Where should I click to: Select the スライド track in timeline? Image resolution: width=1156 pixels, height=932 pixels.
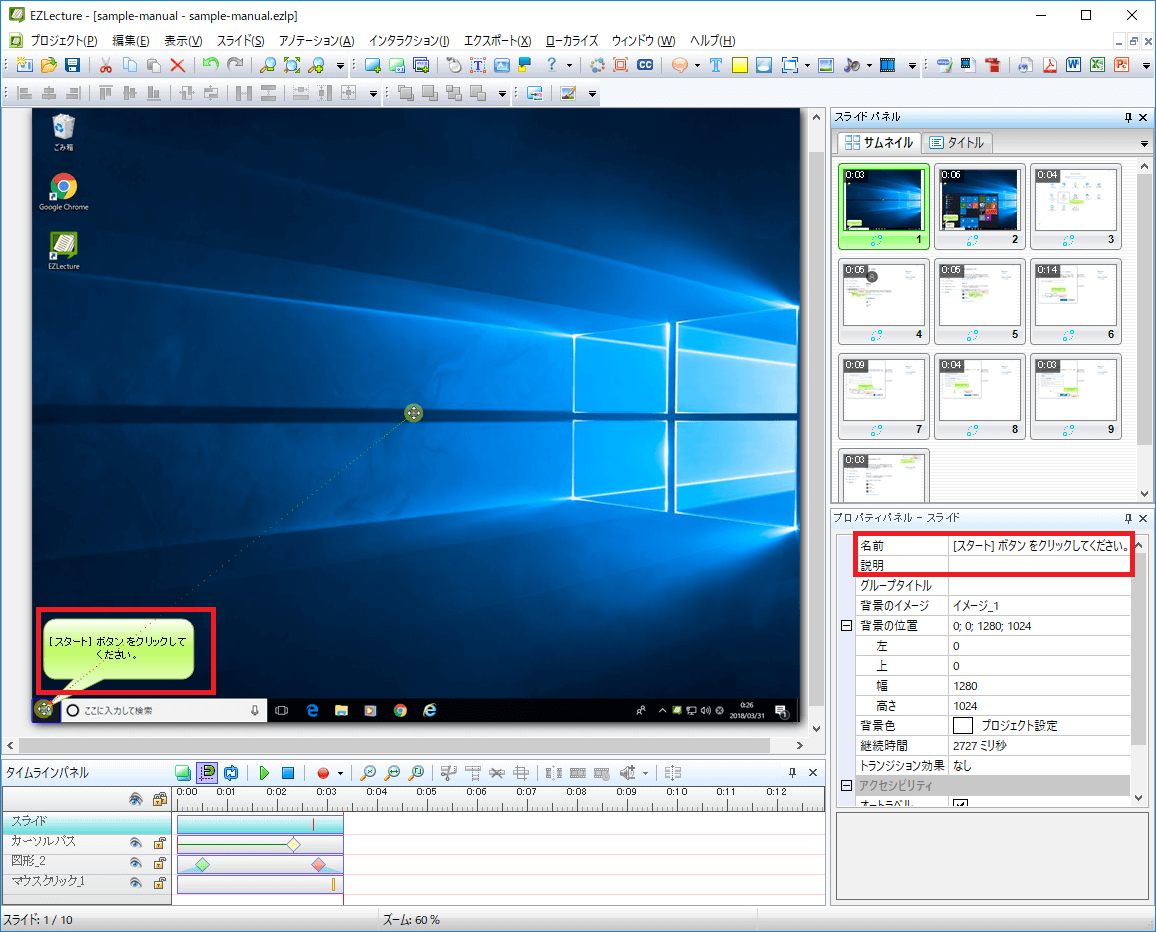(87, 821)
